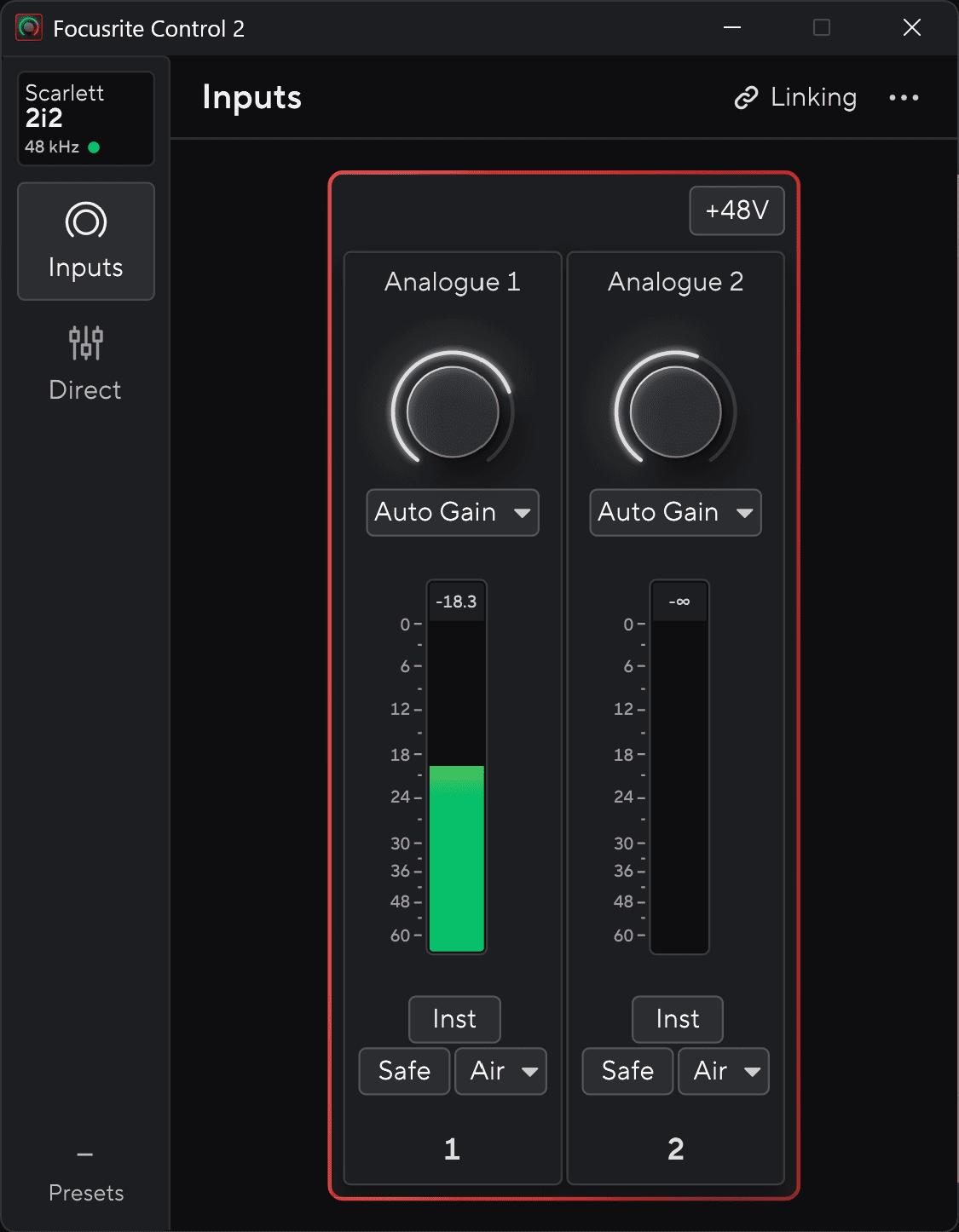Adjust the Analogue 1 gain knob
959x1232 pixels.
click(452, 412)
